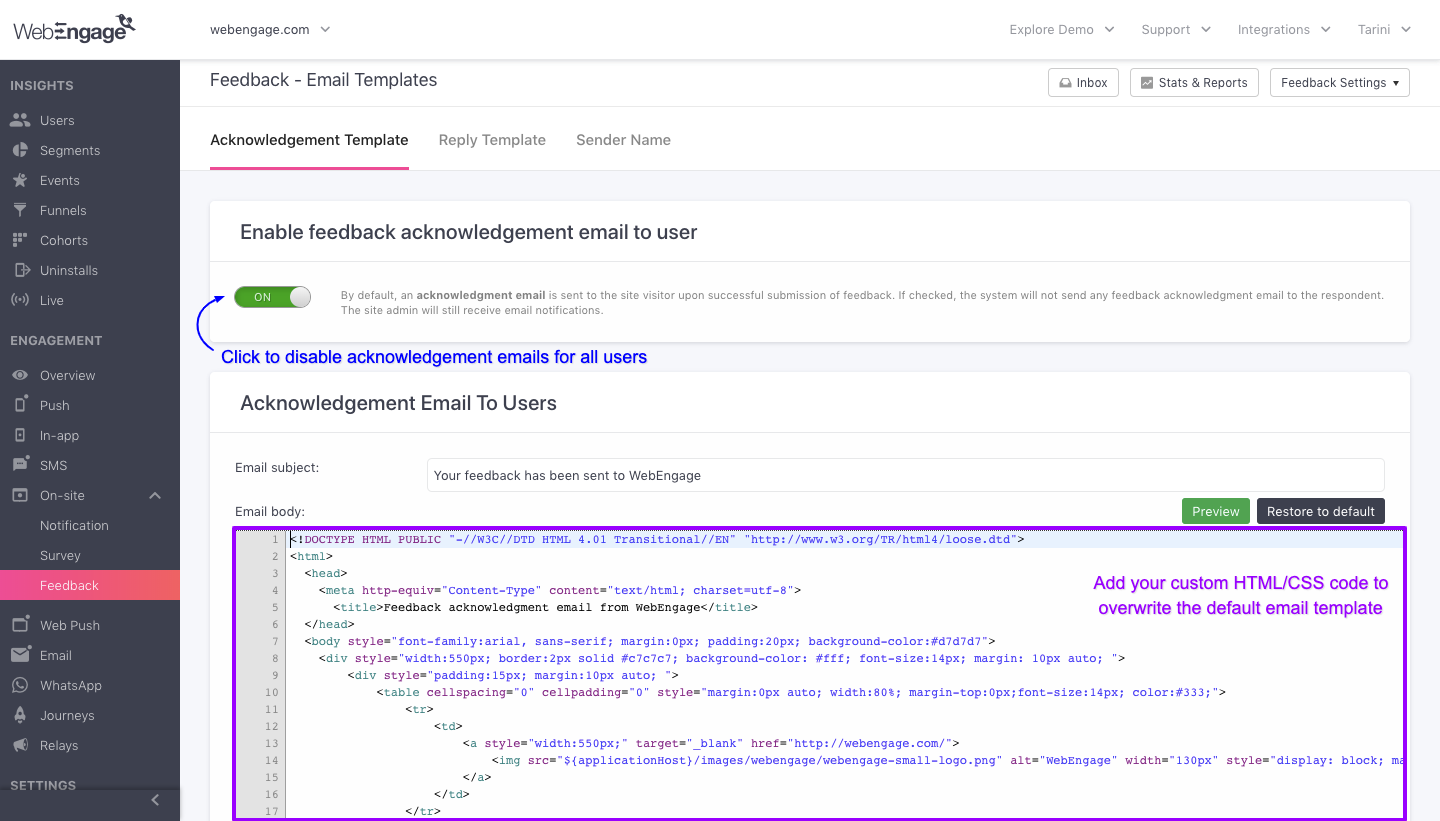The width and height of the screenshot is (1440, 821).
Task: Collapse the sidebar using bottom chevron
Action: tap(155, 800)
